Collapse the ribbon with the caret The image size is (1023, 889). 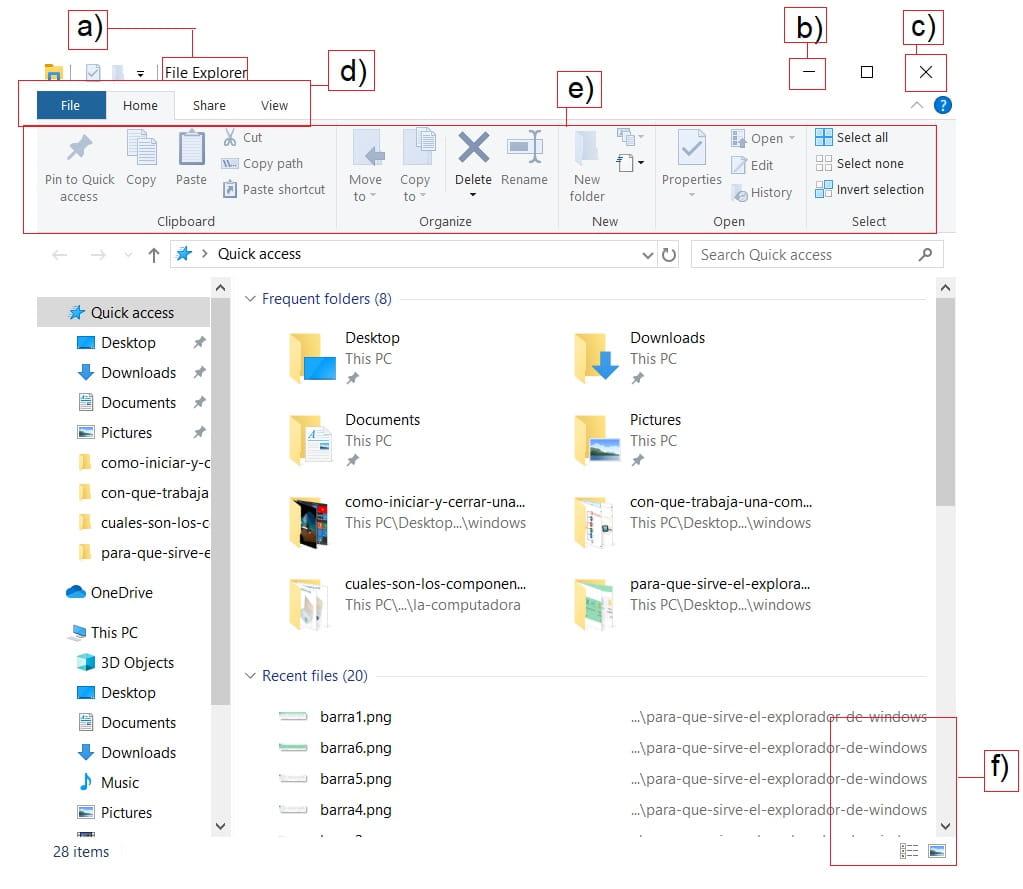(x=917, y=105)
